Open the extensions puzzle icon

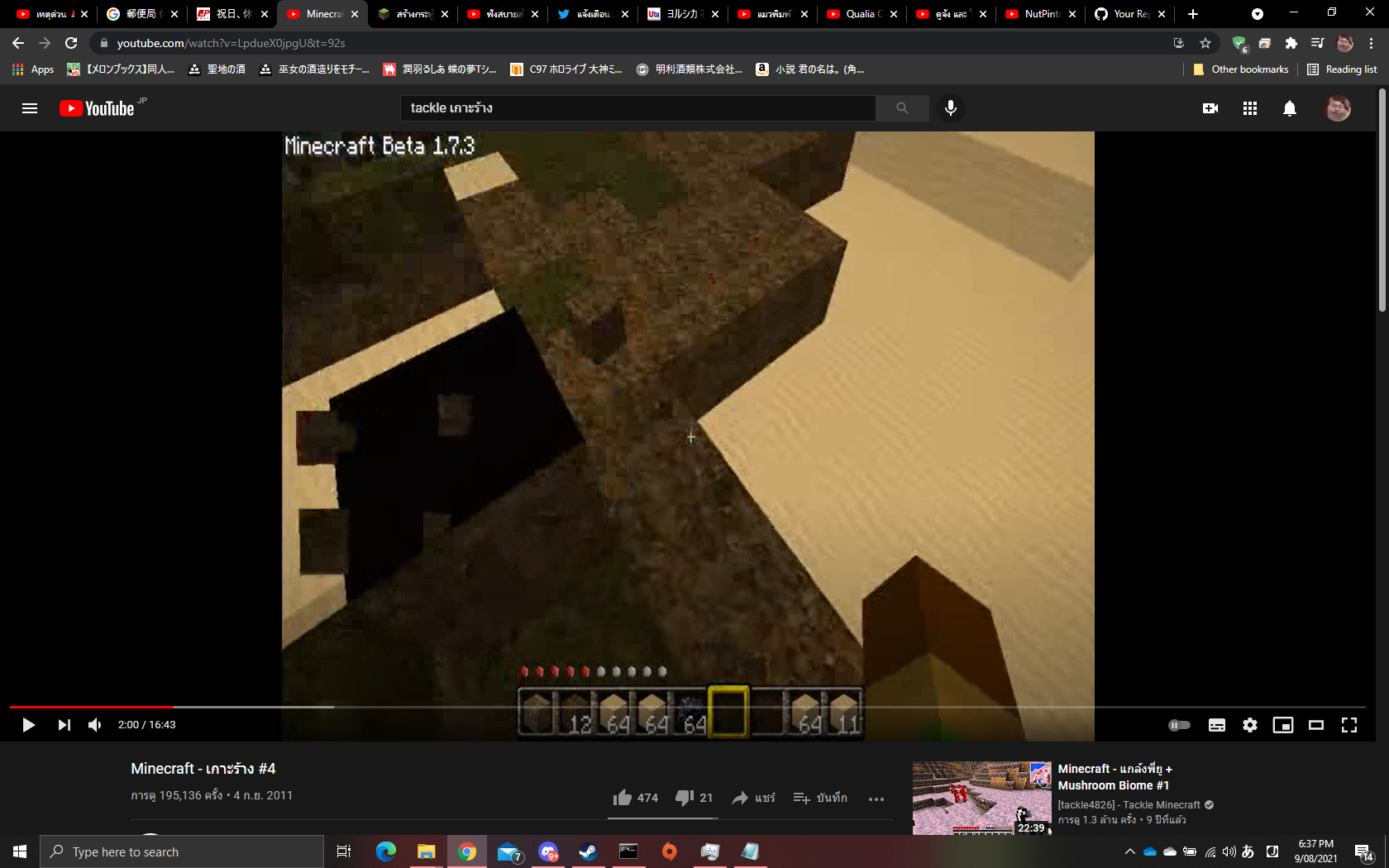(1291, 43)
